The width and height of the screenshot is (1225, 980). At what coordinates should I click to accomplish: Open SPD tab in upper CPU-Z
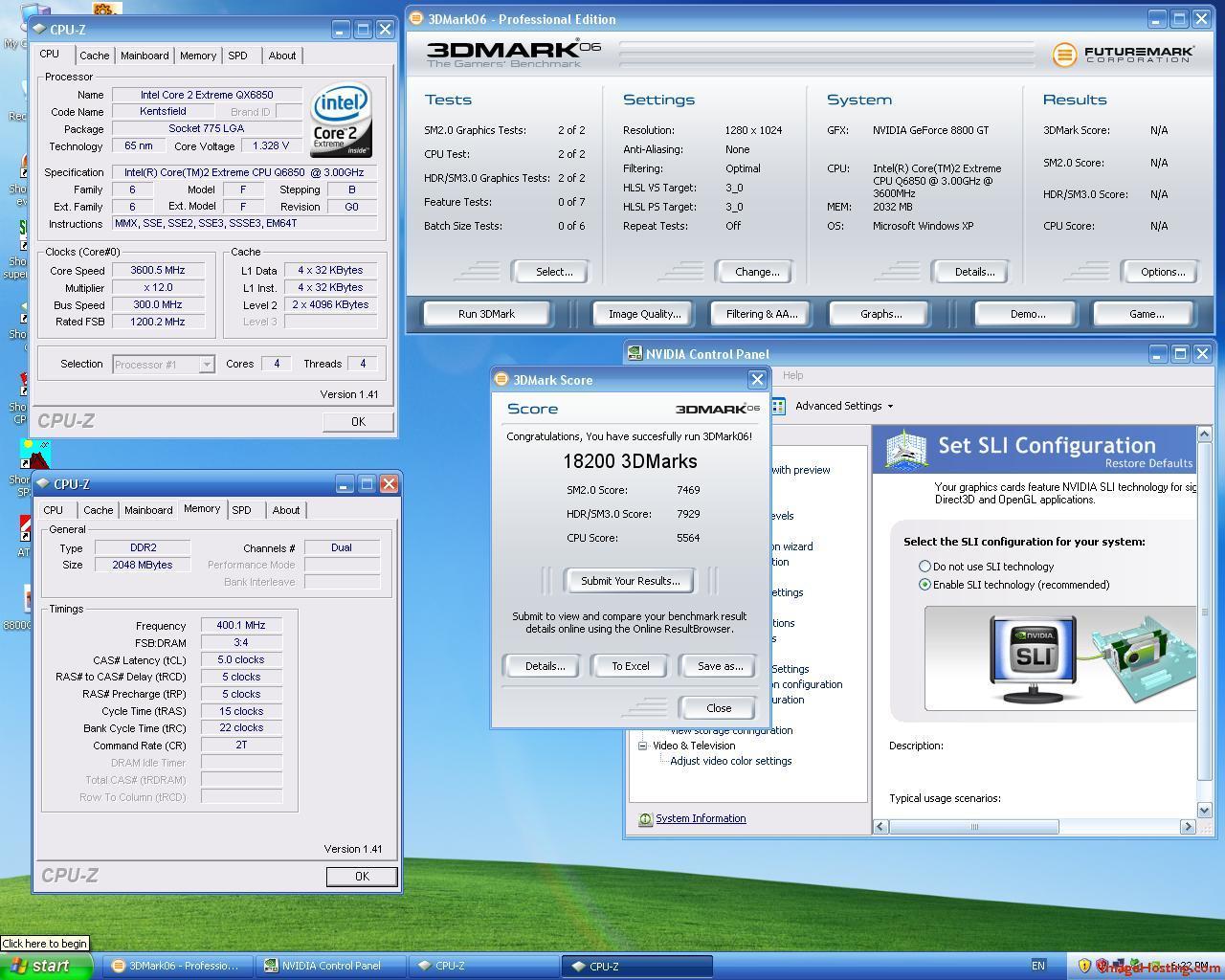pos(237,56)
